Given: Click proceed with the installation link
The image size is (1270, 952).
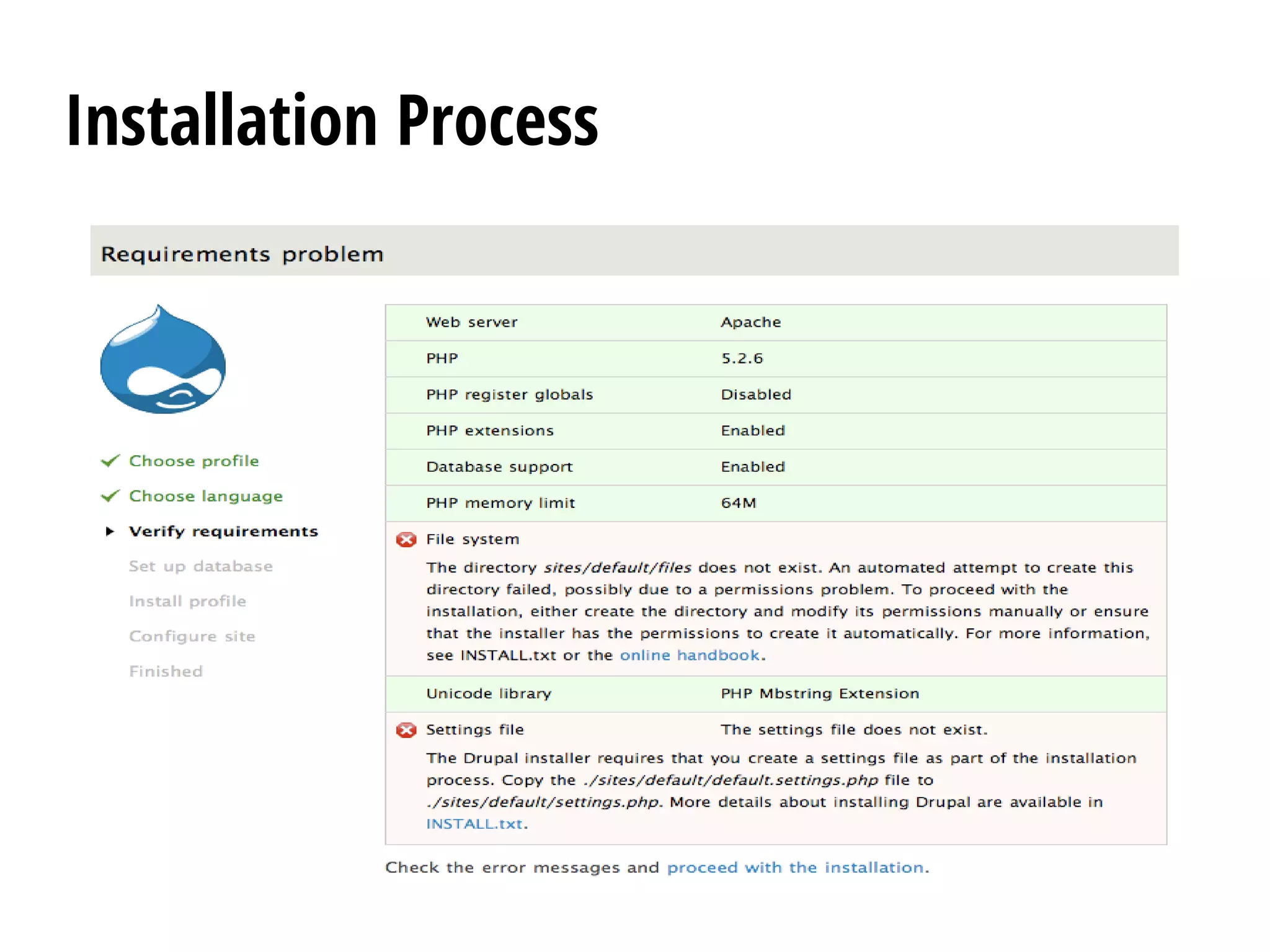Looking at the screenshot, I should click(796, 867).
